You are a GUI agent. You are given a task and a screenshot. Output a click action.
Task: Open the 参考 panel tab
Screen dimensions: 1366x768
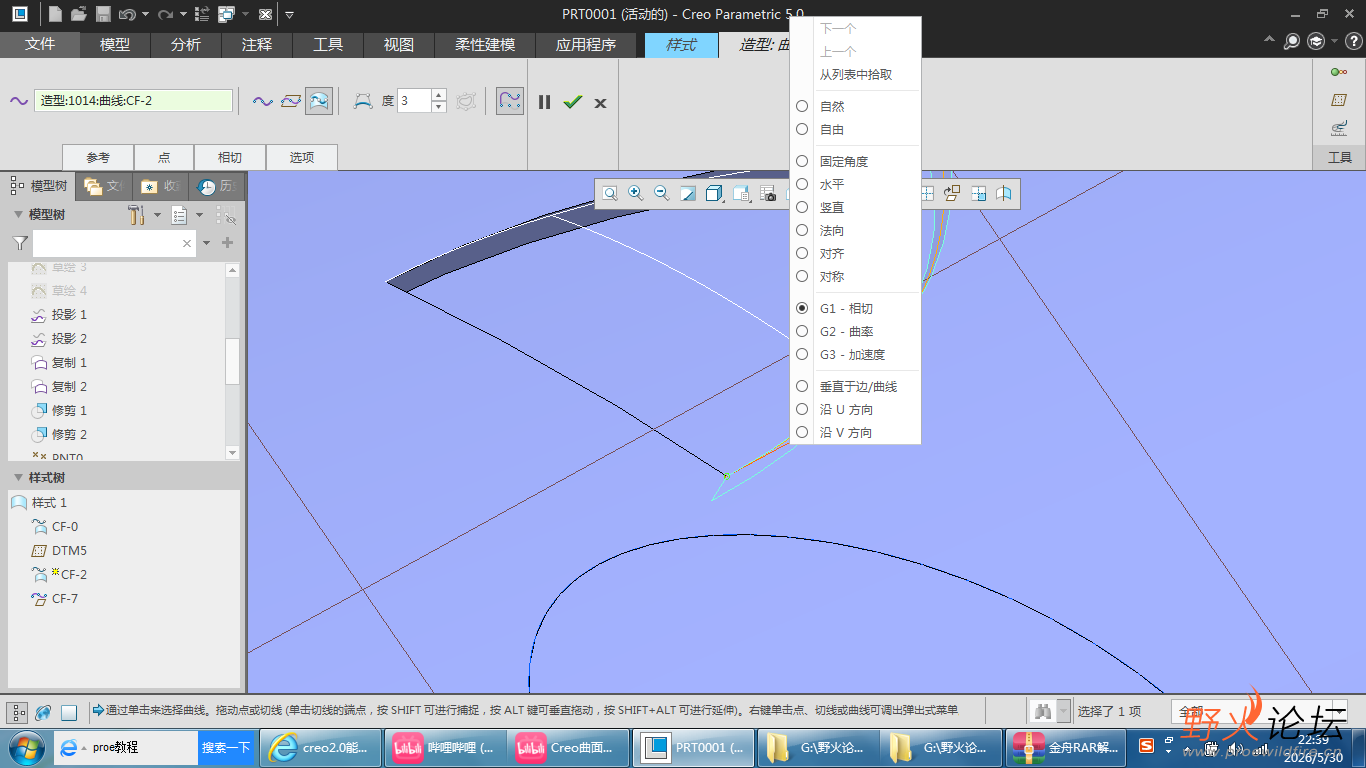97,157
